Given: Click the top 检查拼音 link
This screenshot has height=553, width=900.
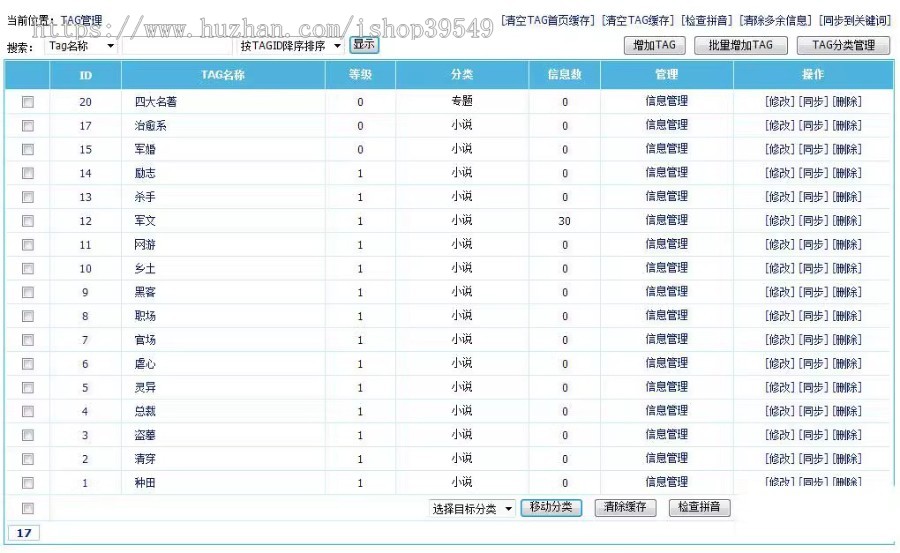Looking at the screenshot, I should tap(707, 21).
